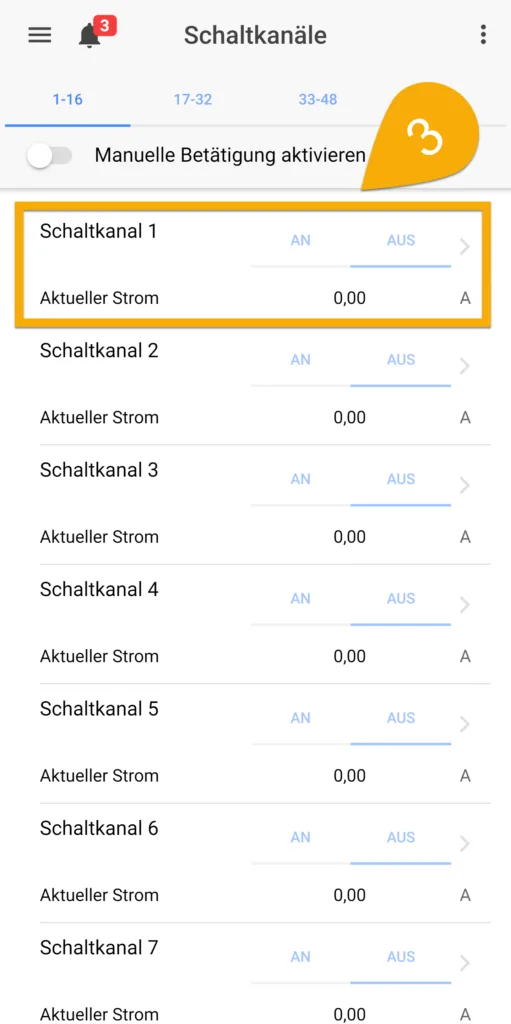Open Schaltkanal 2 chevron arrow

[x=465, y=366]
